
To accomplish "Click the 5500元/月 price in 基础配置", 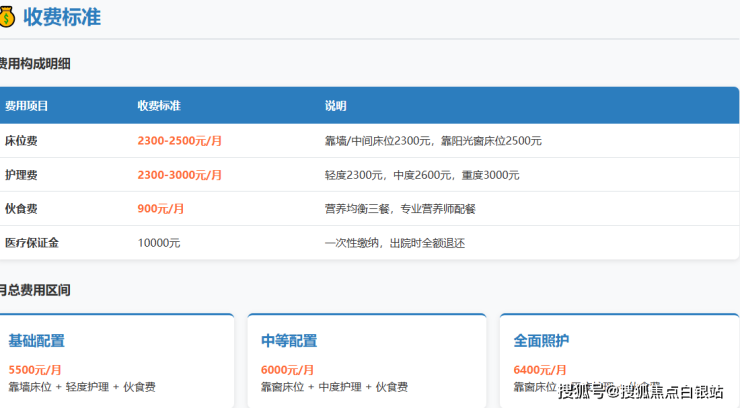I will pos(35,370).
